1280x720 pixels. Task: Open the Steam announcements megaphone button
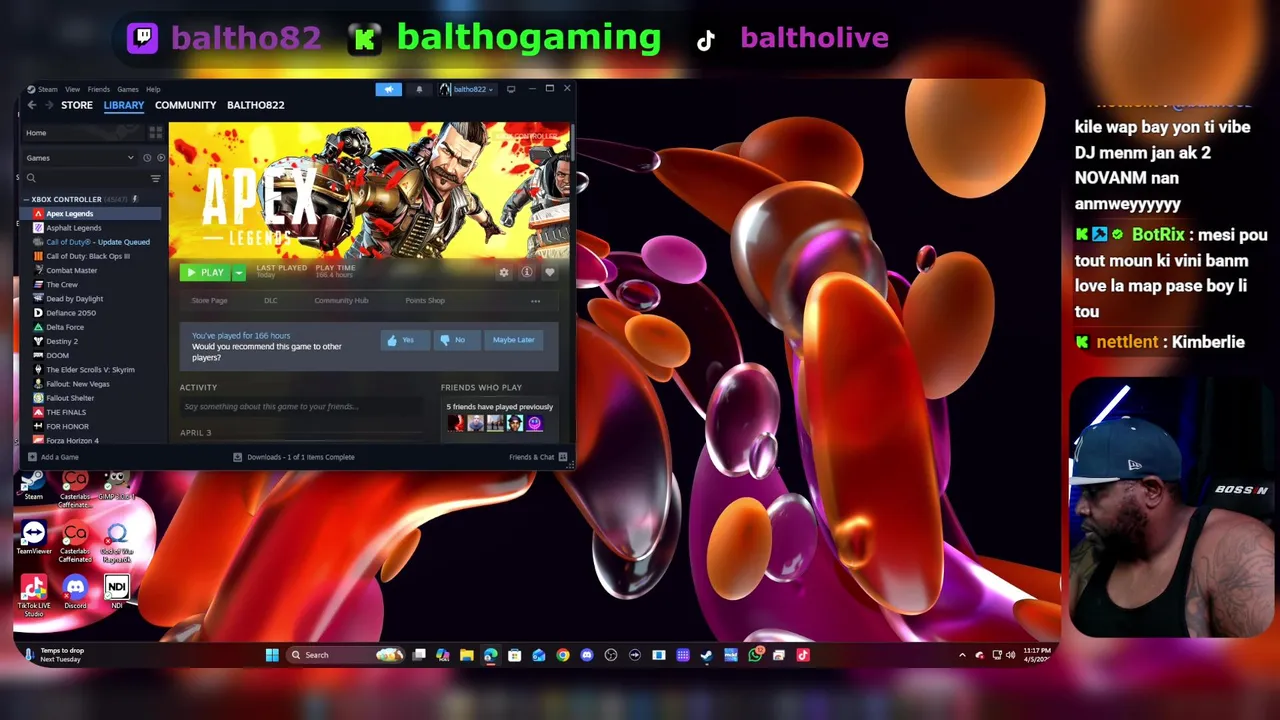pyautogui.click(x=389, y=89)
